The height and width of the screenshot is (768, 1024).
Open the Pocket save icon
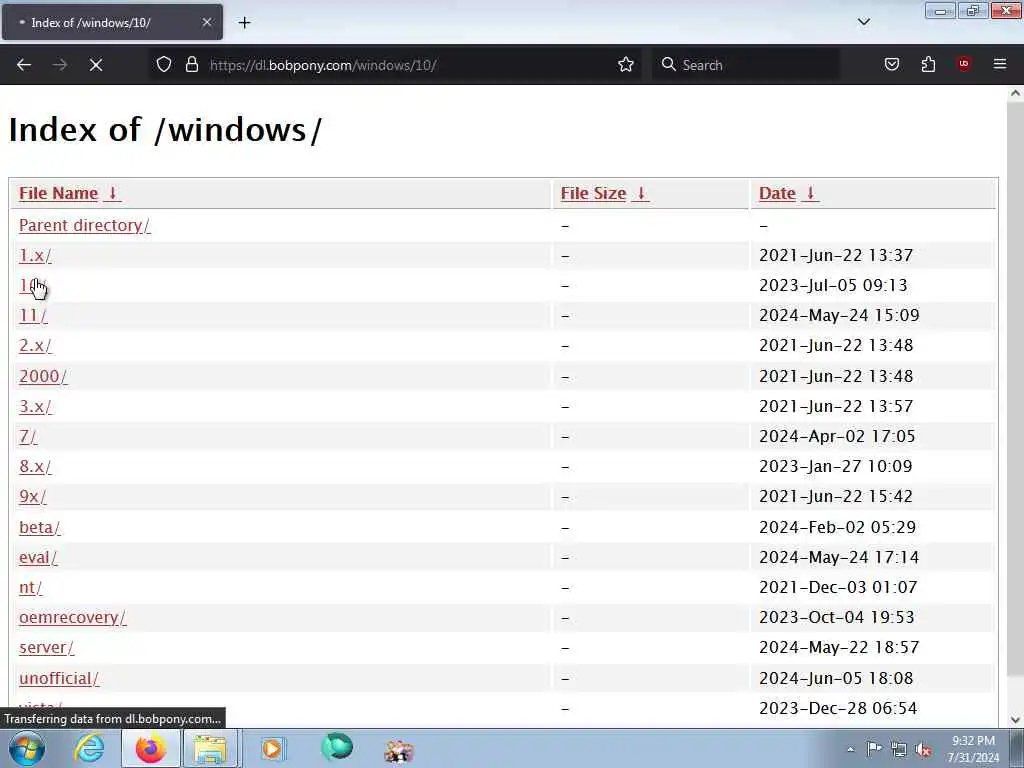[891, 64]
